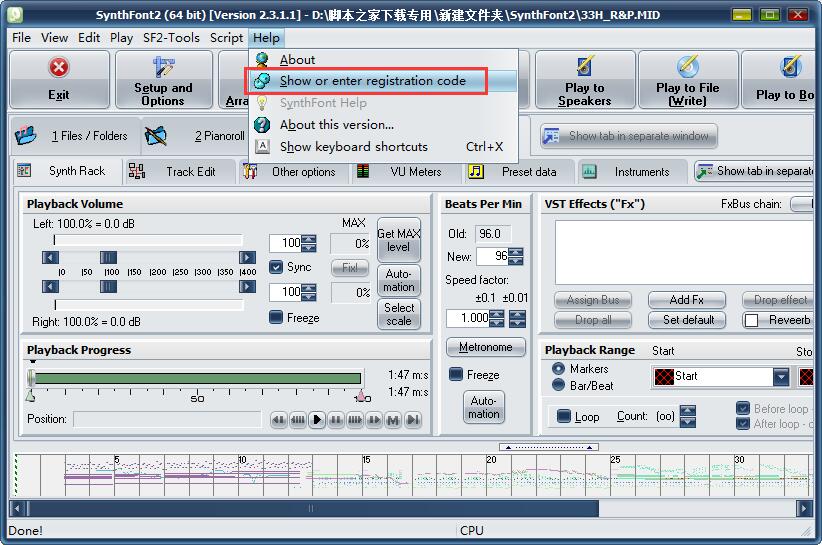This screenshot has width=822, height=545.
Task: Click the right channel volume slider thumb
Action: [x=108, y=287]
